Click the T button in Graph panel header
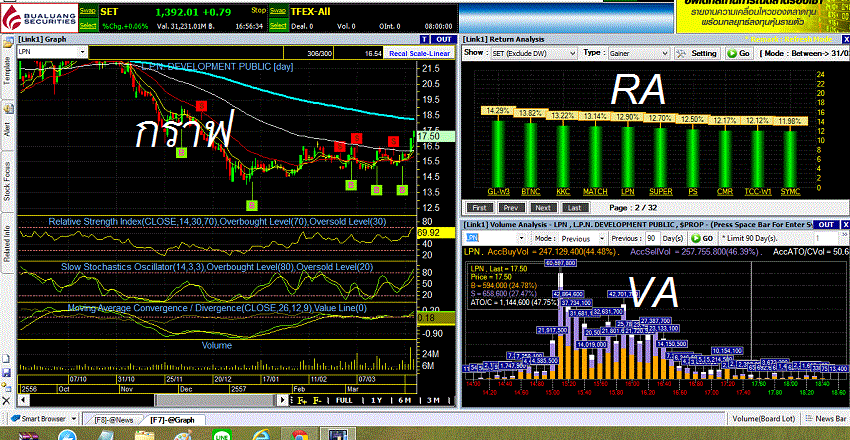Image resolution: width=850 pixels, height=440 pixels. [x=424, y=39]
